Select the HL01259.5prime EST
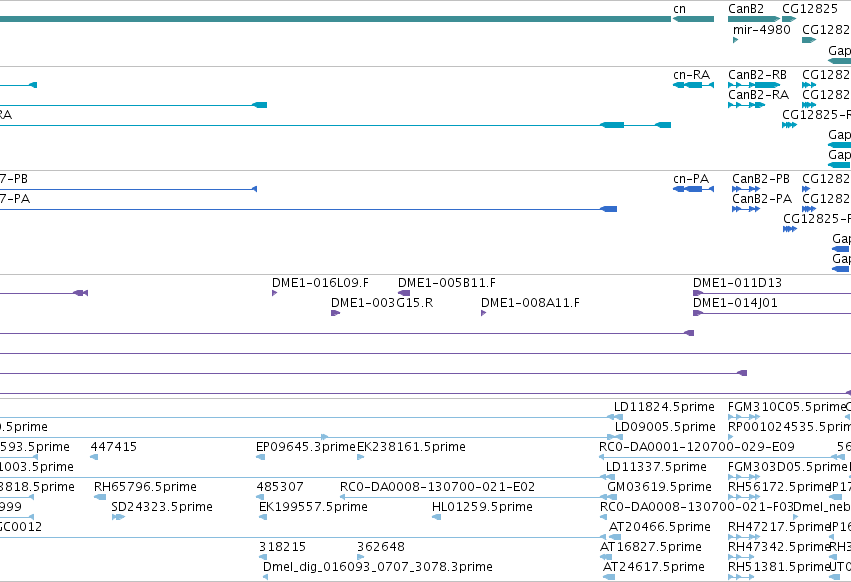The width and height of the screenshot is (851, 582). [x=436, y=517]
